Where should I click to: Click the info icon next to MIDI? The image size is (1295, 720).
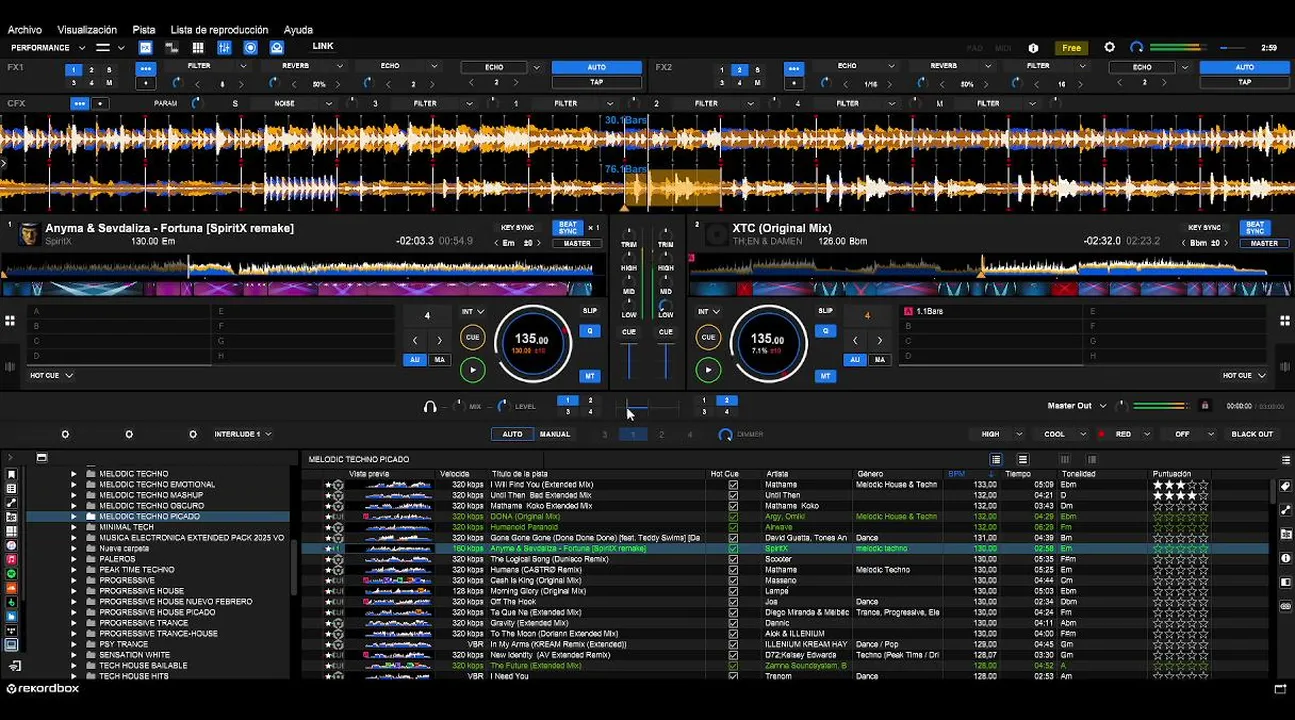pos(1033,48)
